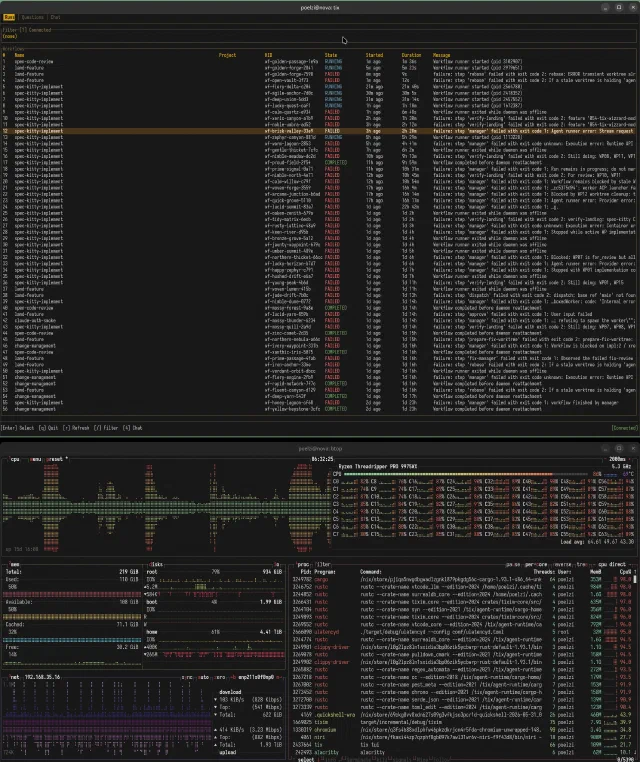Select the uiatencyd root process row
The width and height of the screenshot is (640, 762).
[462, 632]
